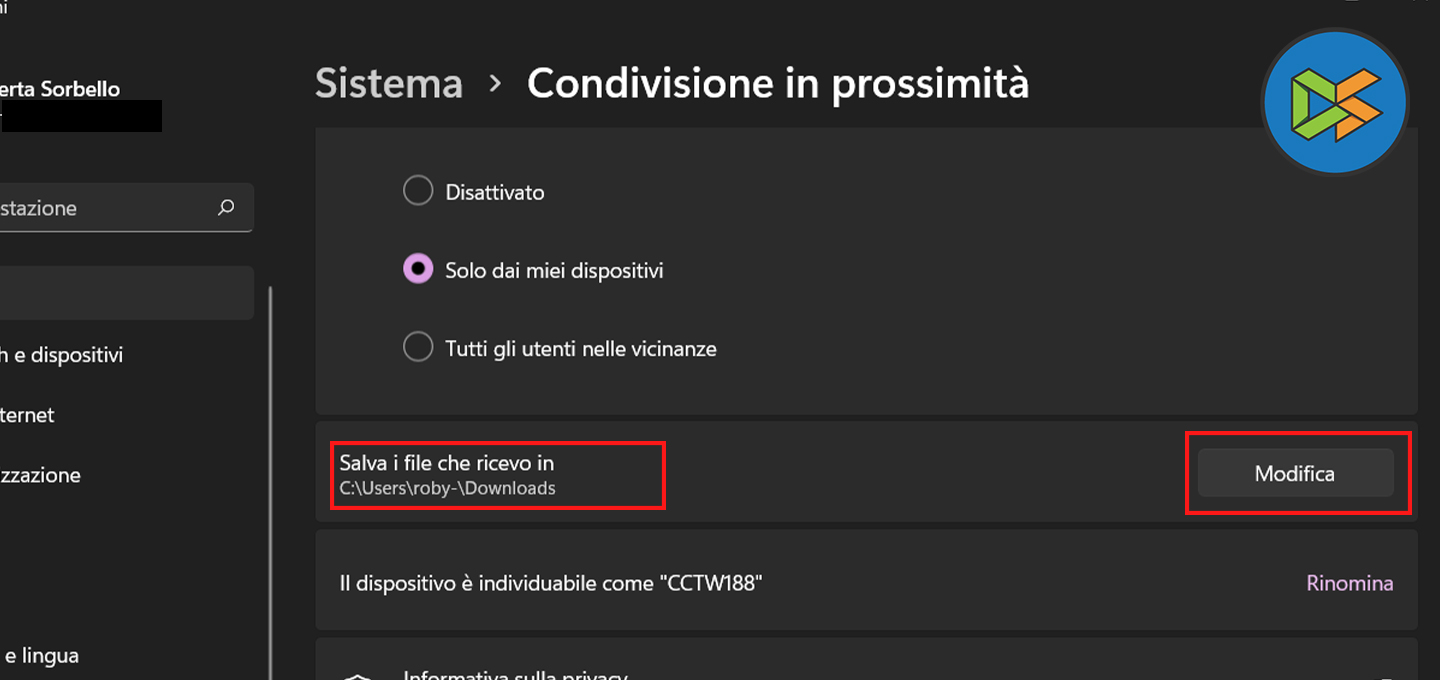Viewport: 1440px width, 680px height.
Task: Click the blue circular logo at top right
Action: click(x=1335, y=103)
